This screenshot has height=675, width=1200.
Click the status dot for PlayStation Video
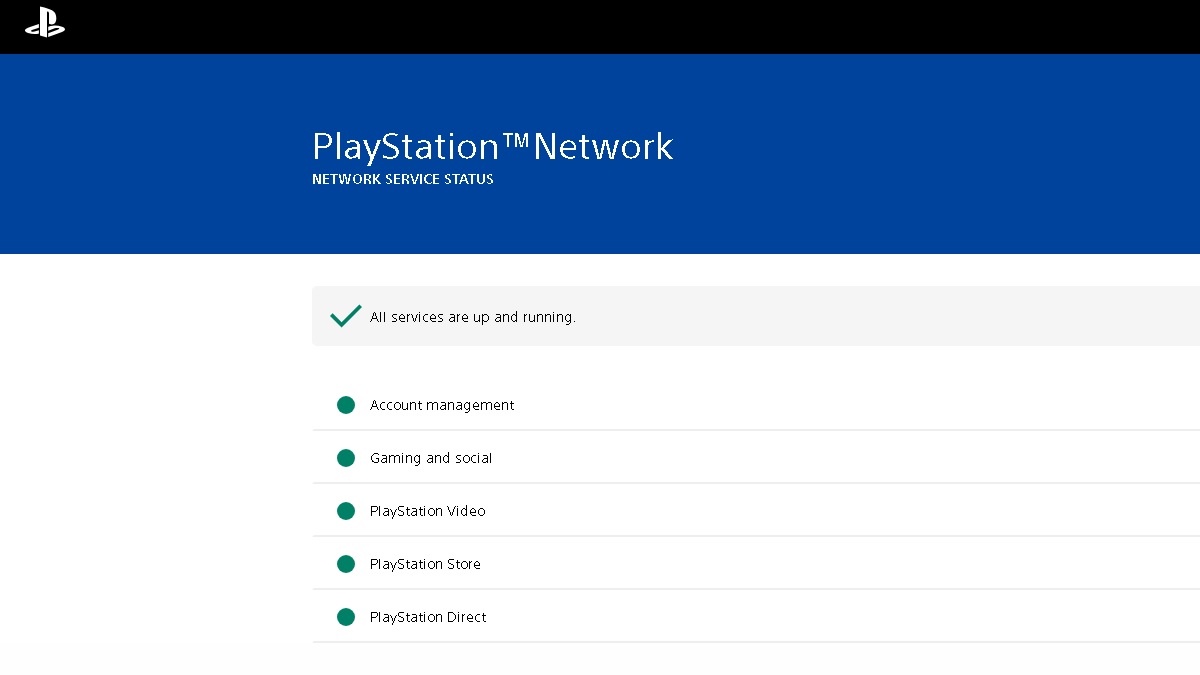(346, 511)
